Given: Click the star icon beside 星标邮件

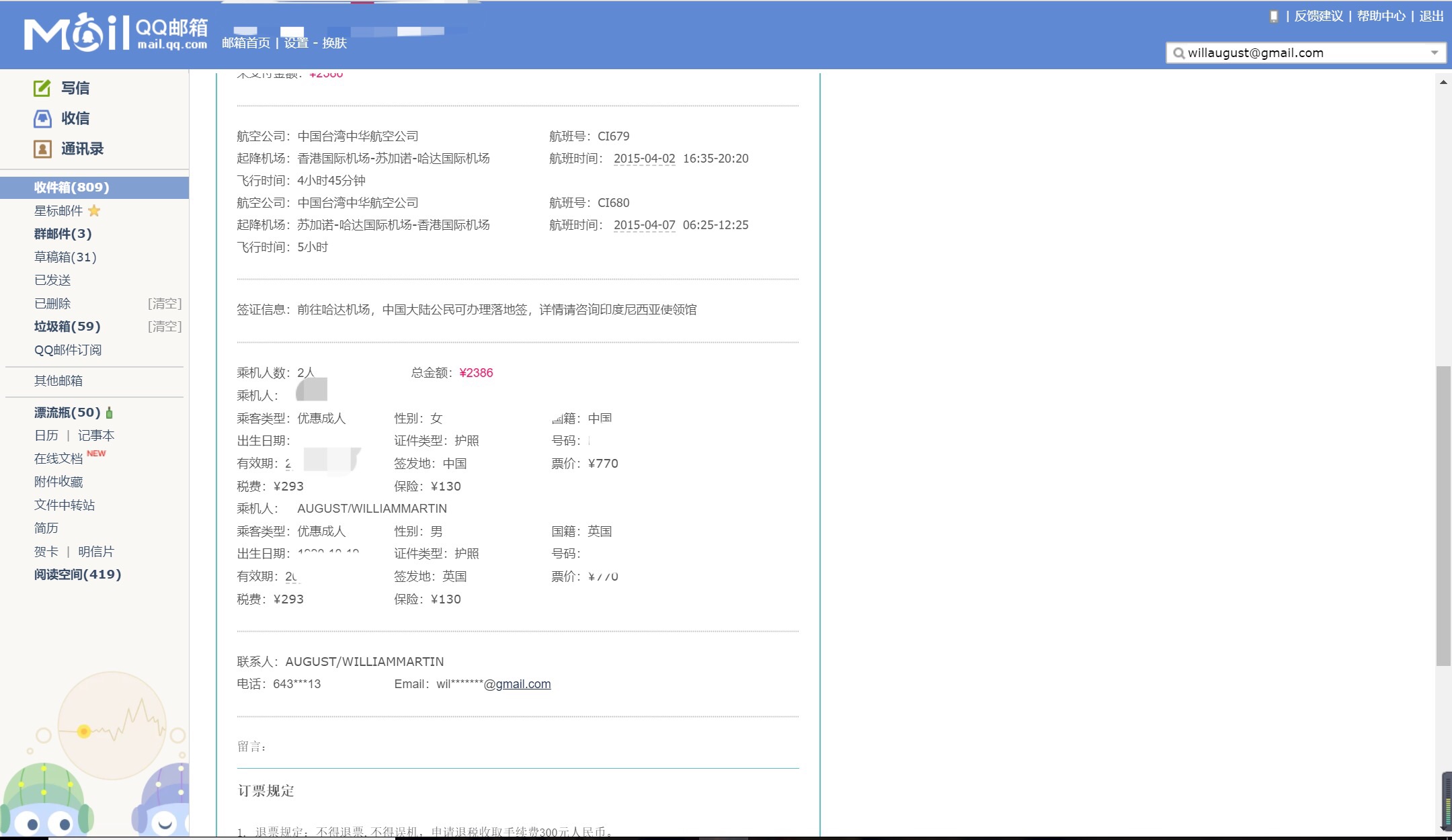Looking at the screenshot, I should pos(94,211).
